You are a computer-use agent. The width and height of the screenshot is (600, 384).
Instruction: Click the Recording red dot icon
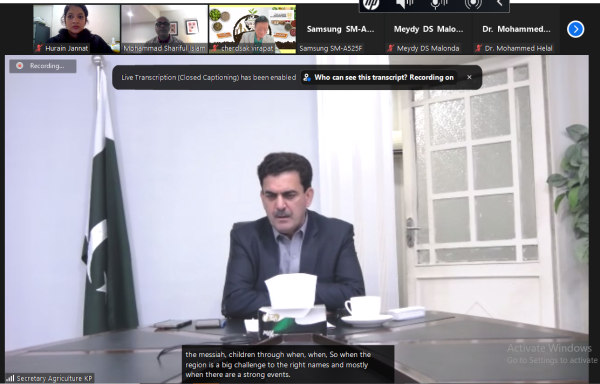click(19, 66)
